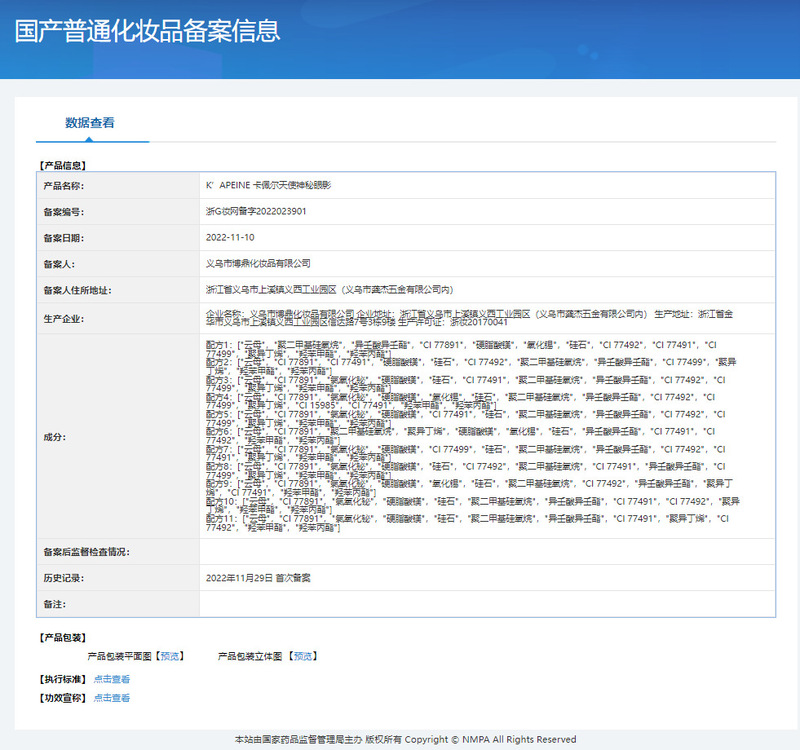Select the 配方1 ingredient line
This screenshot has height=750, width=800.
click(461, 349)
